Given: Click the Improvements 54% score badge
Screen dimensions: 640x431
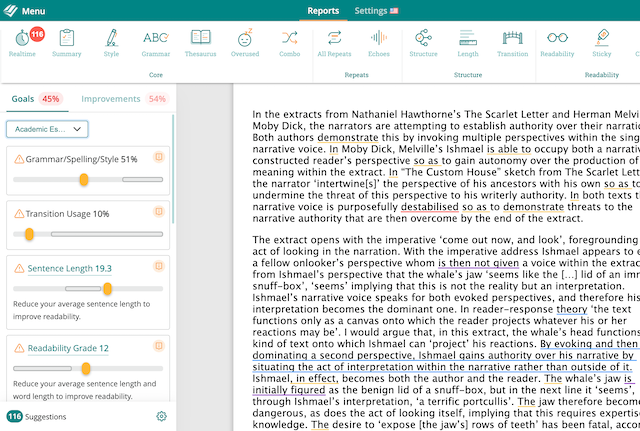Looking at the screenshot, I should pos(157,99).
